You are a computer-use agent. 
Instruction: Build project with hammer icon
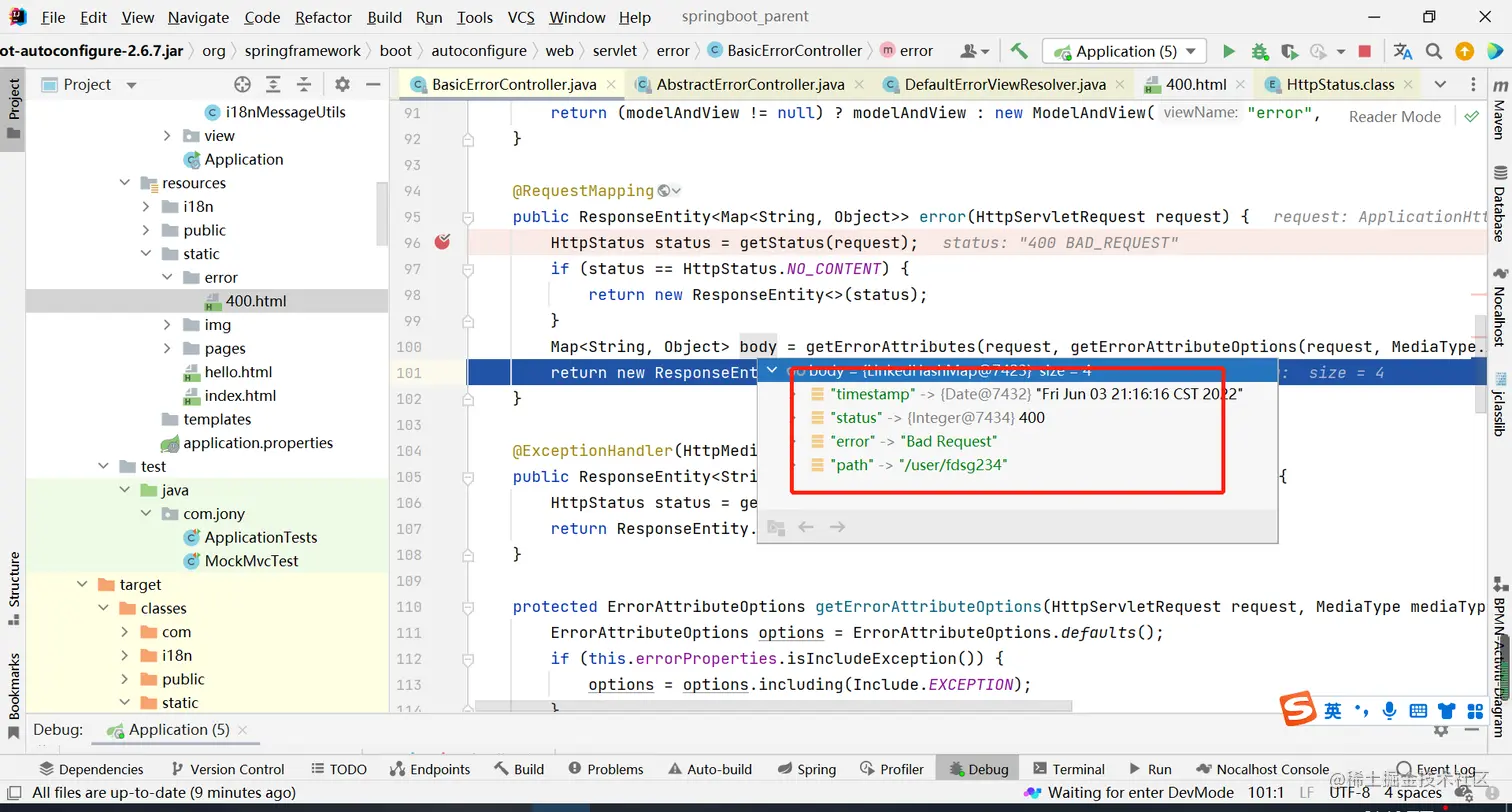point(1019,51)
